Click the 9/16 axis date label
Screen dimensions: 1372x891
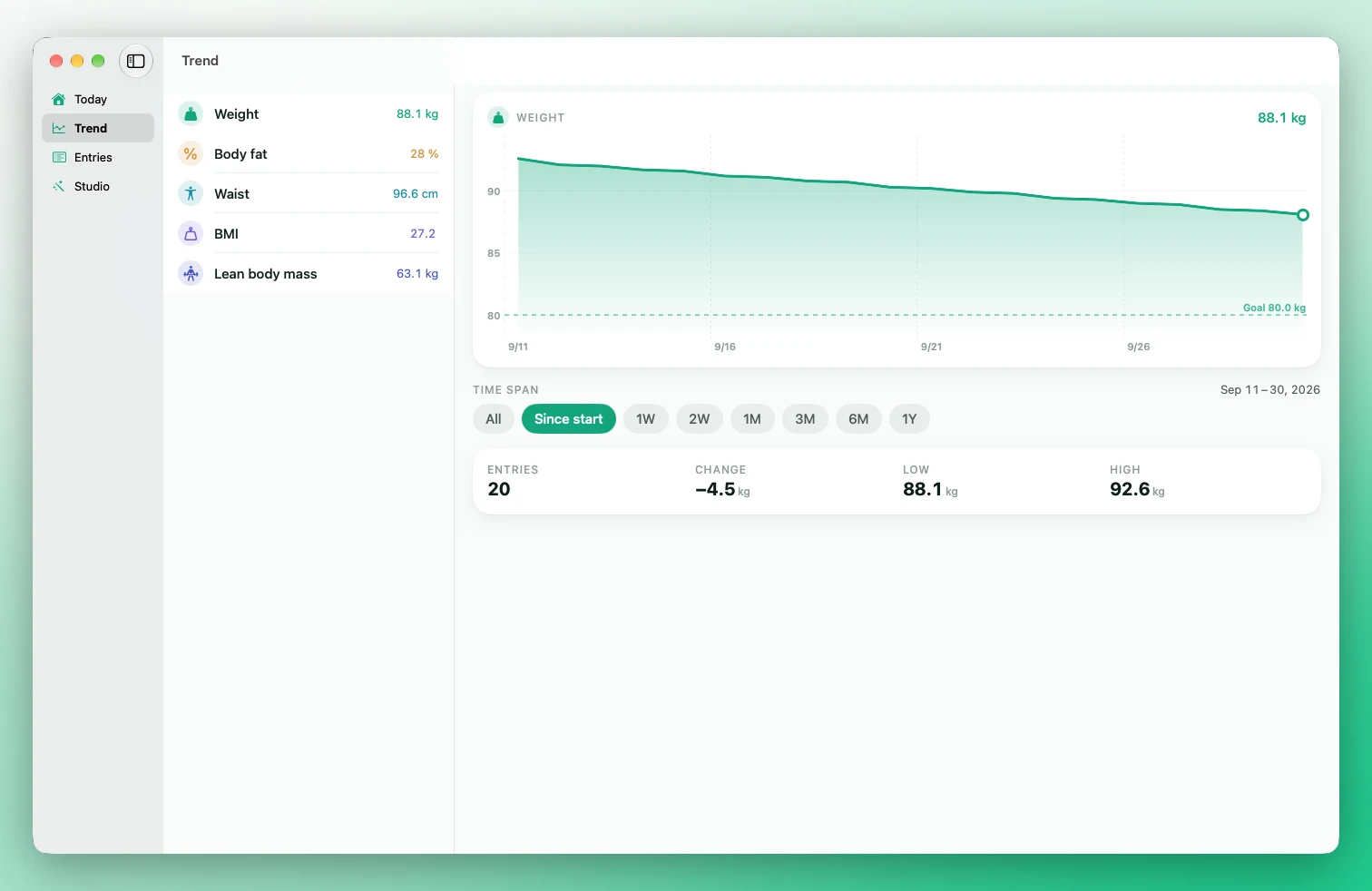click(x=725, y=347)
